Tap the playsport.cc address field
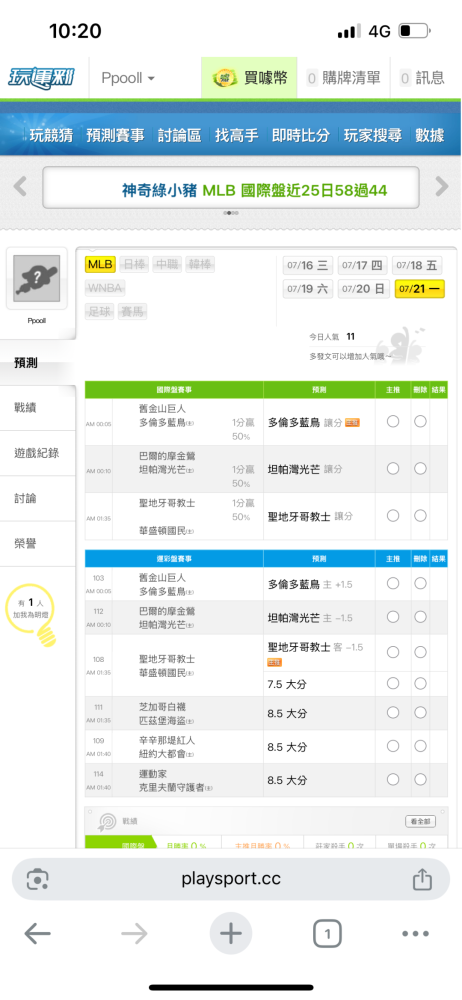Viewport: 462px width, 1000px height. click(231, 879)
